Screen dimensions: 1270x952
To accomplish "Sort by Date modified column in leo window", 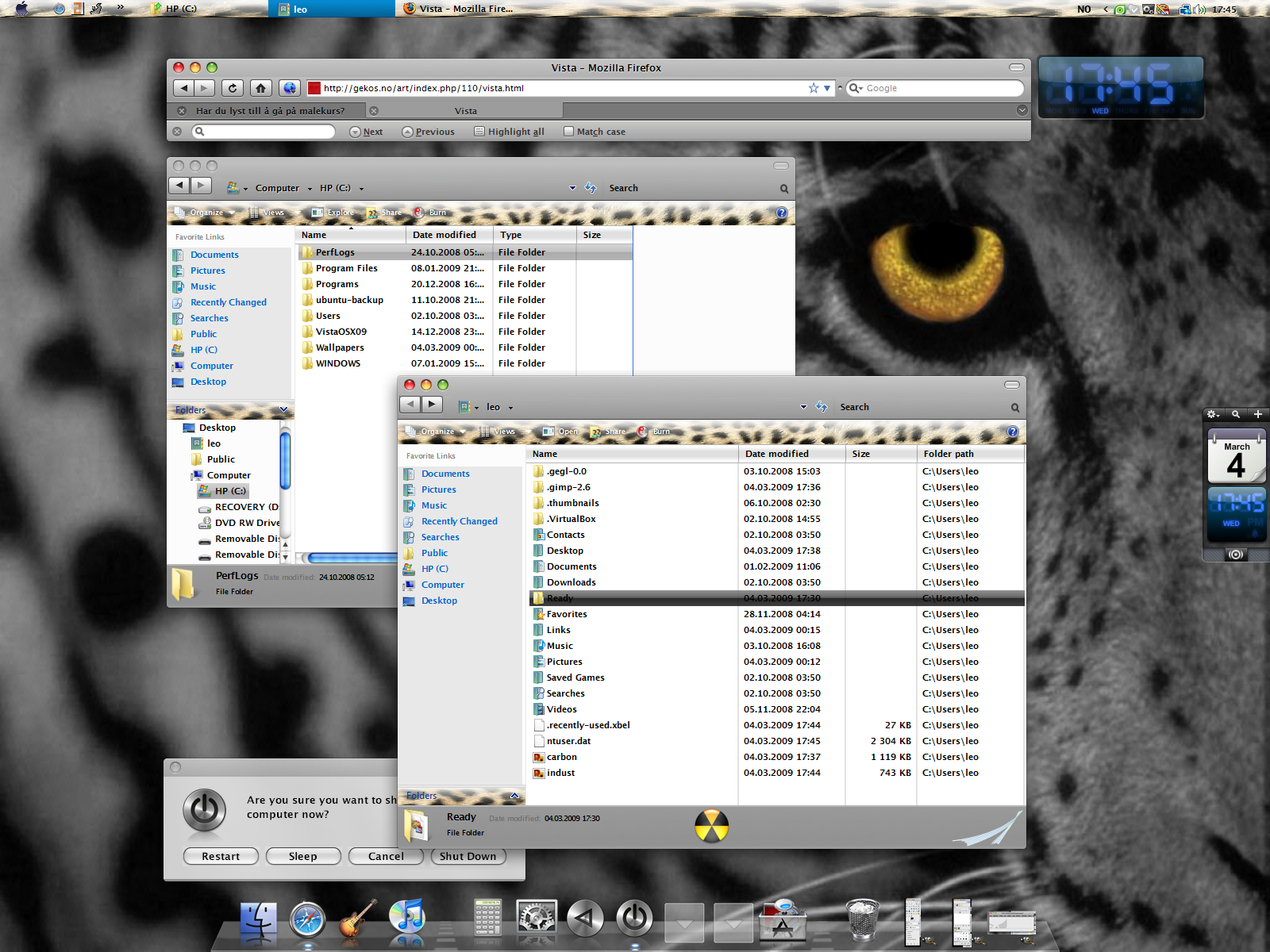I will point(791,454).
